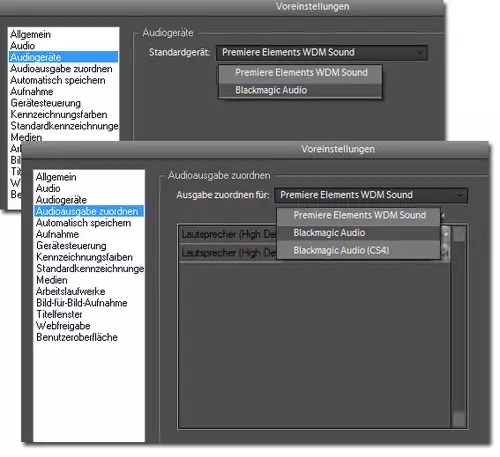Open the 'Ausgabe zuordnen für' dropdown
Screen dimensions: 500x457
tap(371, 195)
